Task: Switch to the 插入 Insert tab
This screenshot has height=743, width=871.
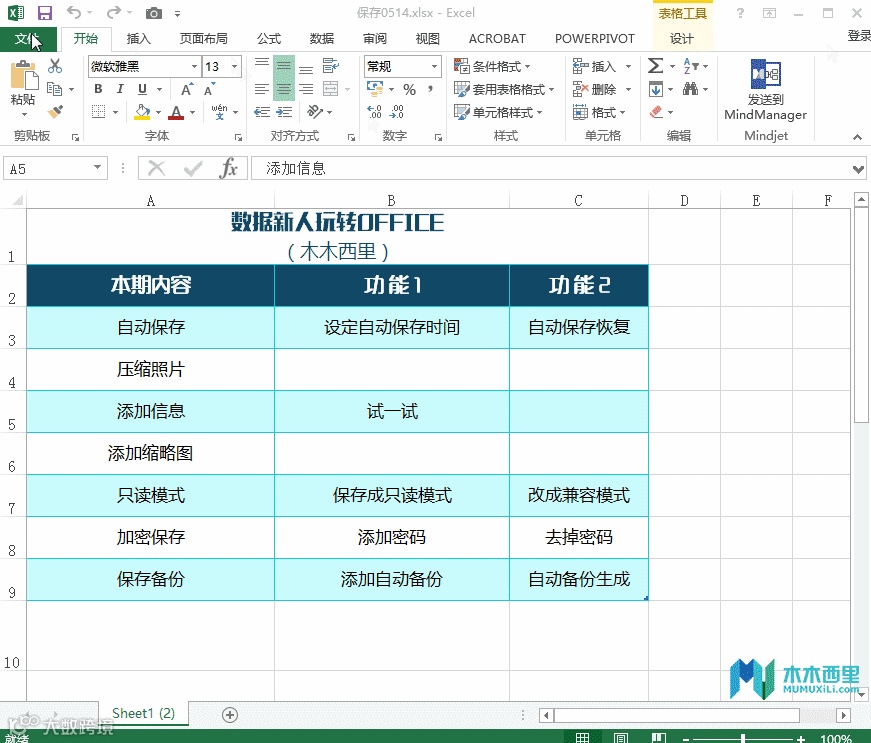Action: [x=138, y=39]
